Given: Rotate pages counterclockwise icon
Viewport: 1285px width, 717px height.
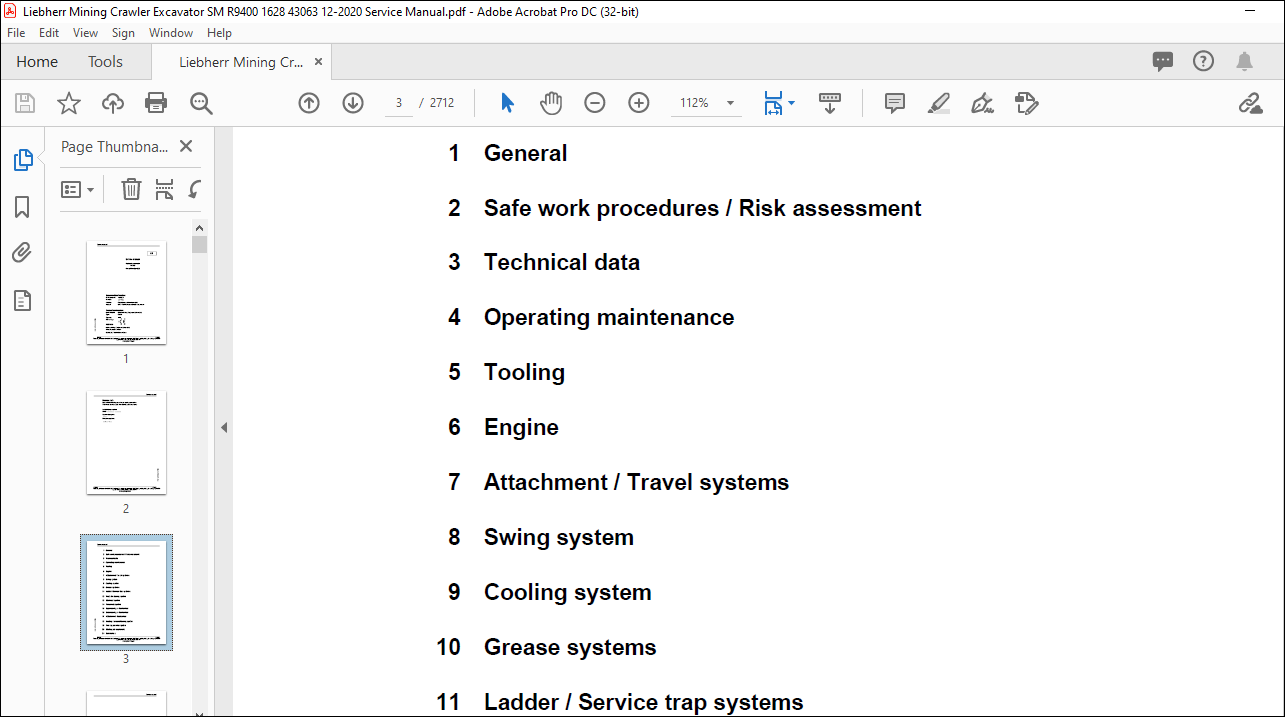Looking at the screenshot, I should (195, 189).
